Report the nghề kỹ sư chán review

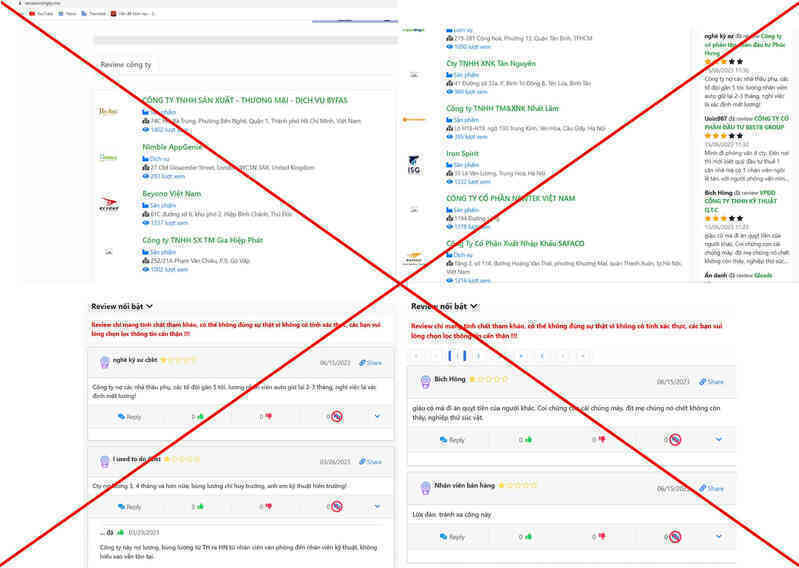tap(336, 417)
